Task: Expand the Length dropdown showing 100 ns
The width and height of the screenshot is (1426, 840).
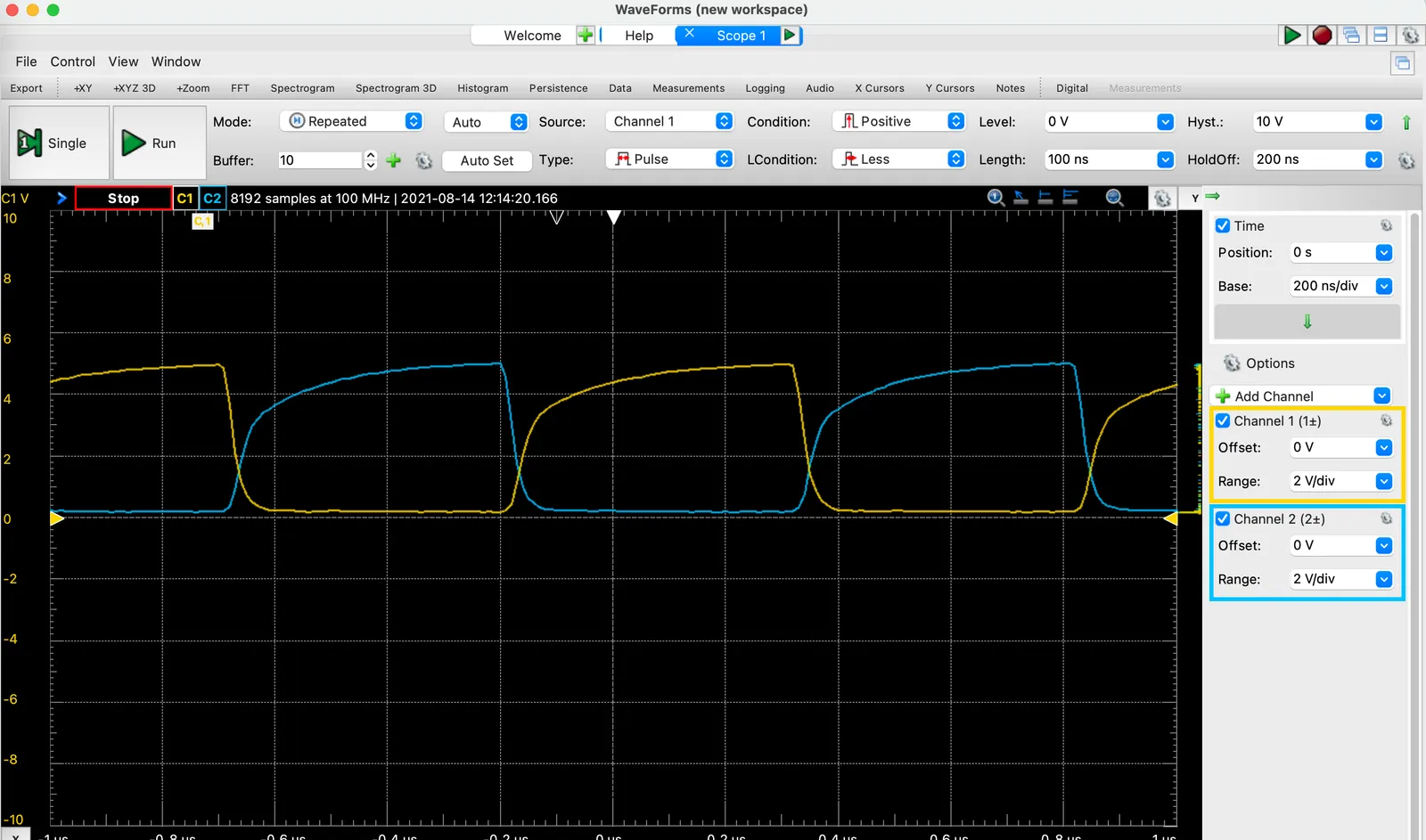Action: [1165, 159]
